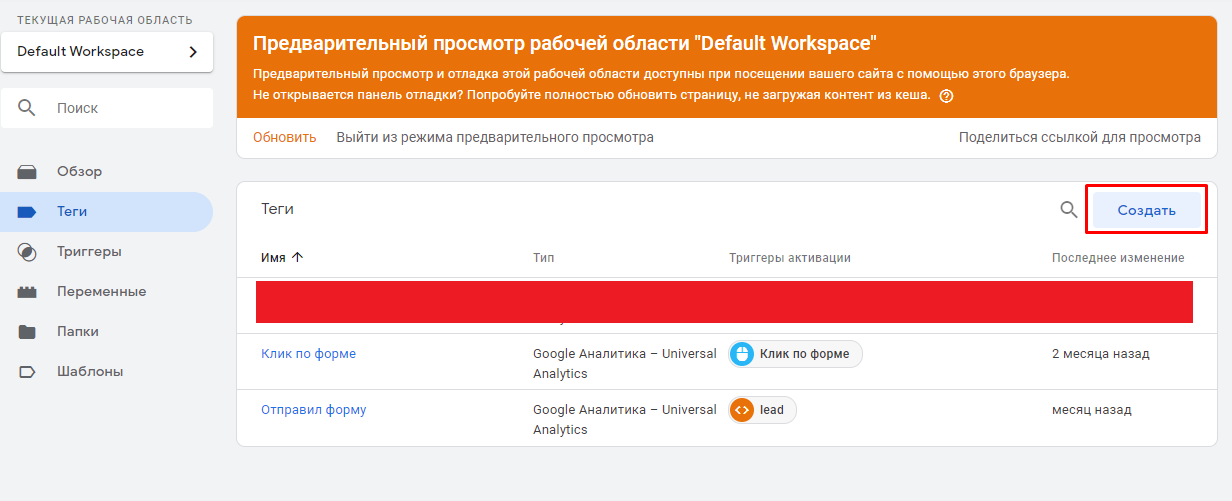
Task: Click the Folders (Папки) folder icon
Action: (x=27, y=332)
